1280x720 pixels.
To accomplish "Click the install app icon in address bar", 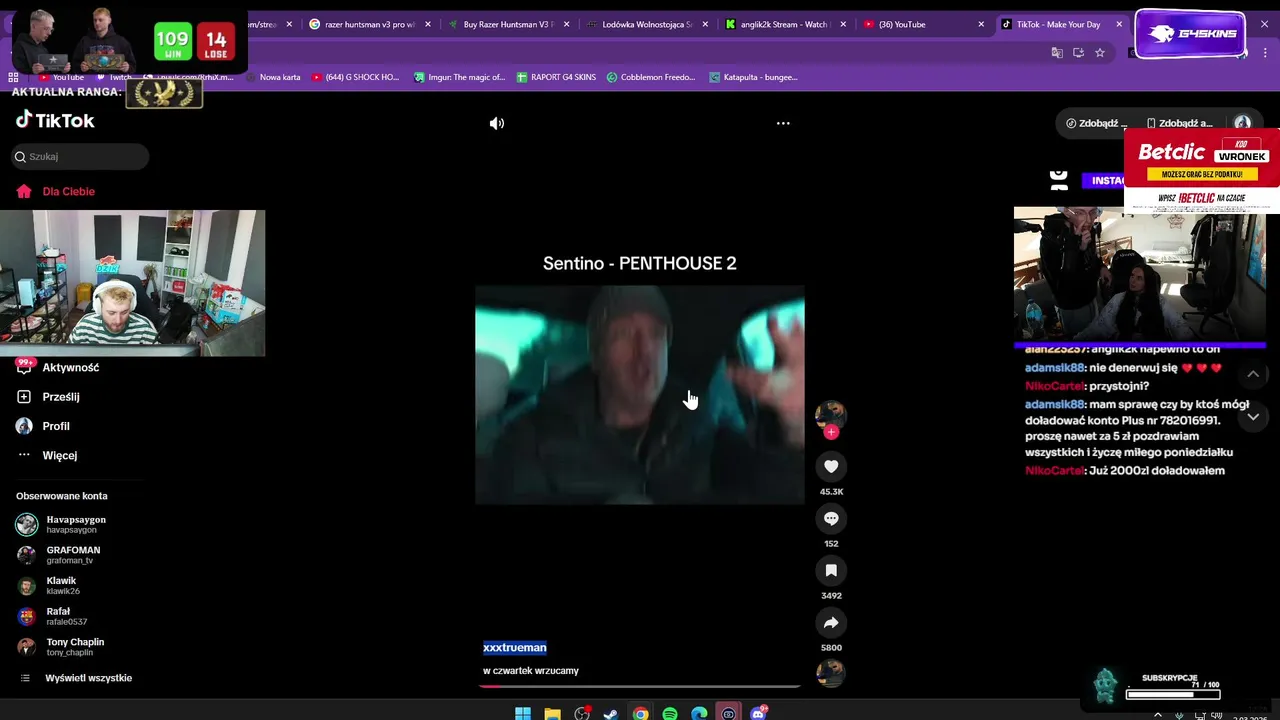I will coord(1079,52).
